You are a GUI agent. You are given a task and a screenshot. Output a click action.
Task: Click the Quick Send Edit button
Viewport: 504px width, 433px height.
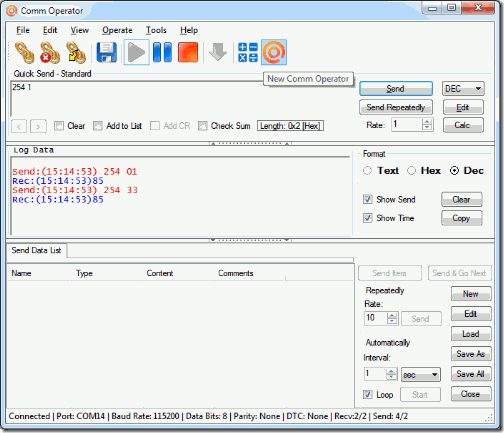coord(463,107)
